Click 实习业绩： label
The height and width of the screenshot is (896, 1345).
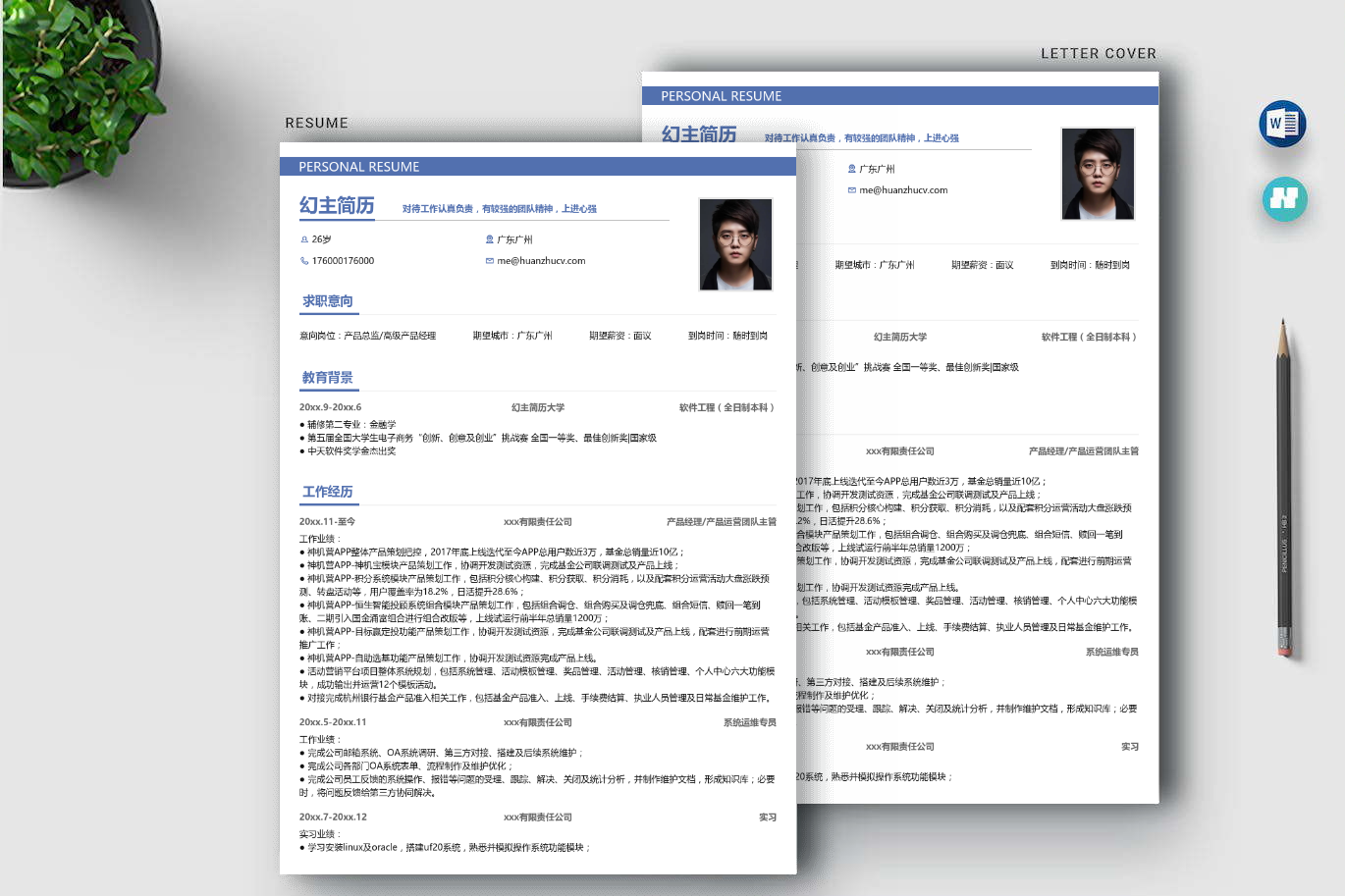pyautogui.click(x=320, y=834)
